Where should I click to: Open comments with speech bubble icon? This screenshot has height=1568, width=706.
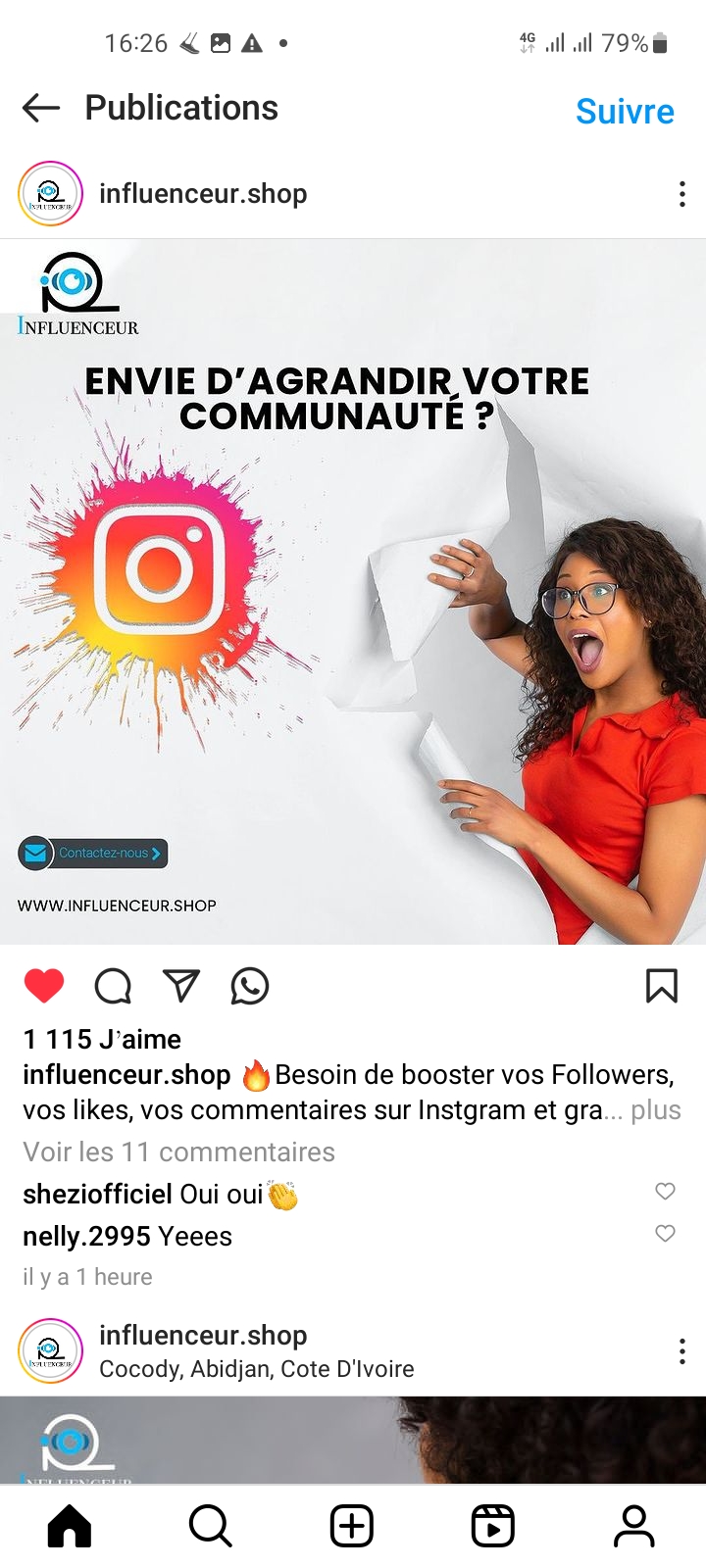pyautogui.click(x=113, y=986)
